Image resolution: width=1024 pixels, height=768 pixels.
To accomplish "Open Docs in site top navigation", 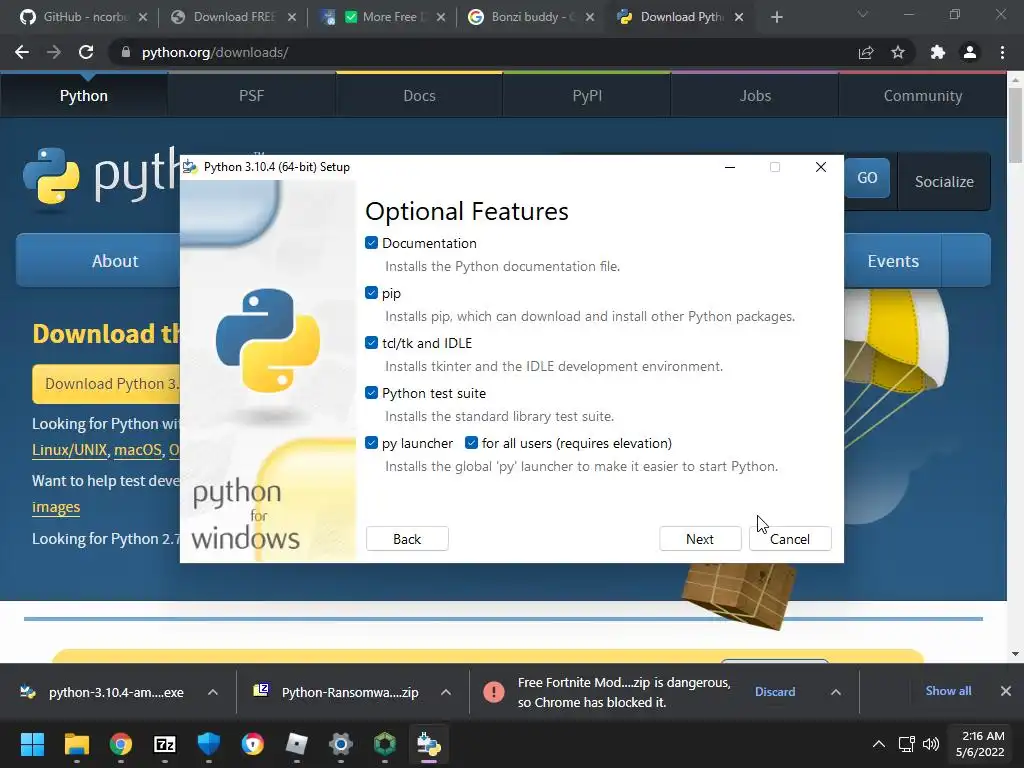I will coord(419,95).
